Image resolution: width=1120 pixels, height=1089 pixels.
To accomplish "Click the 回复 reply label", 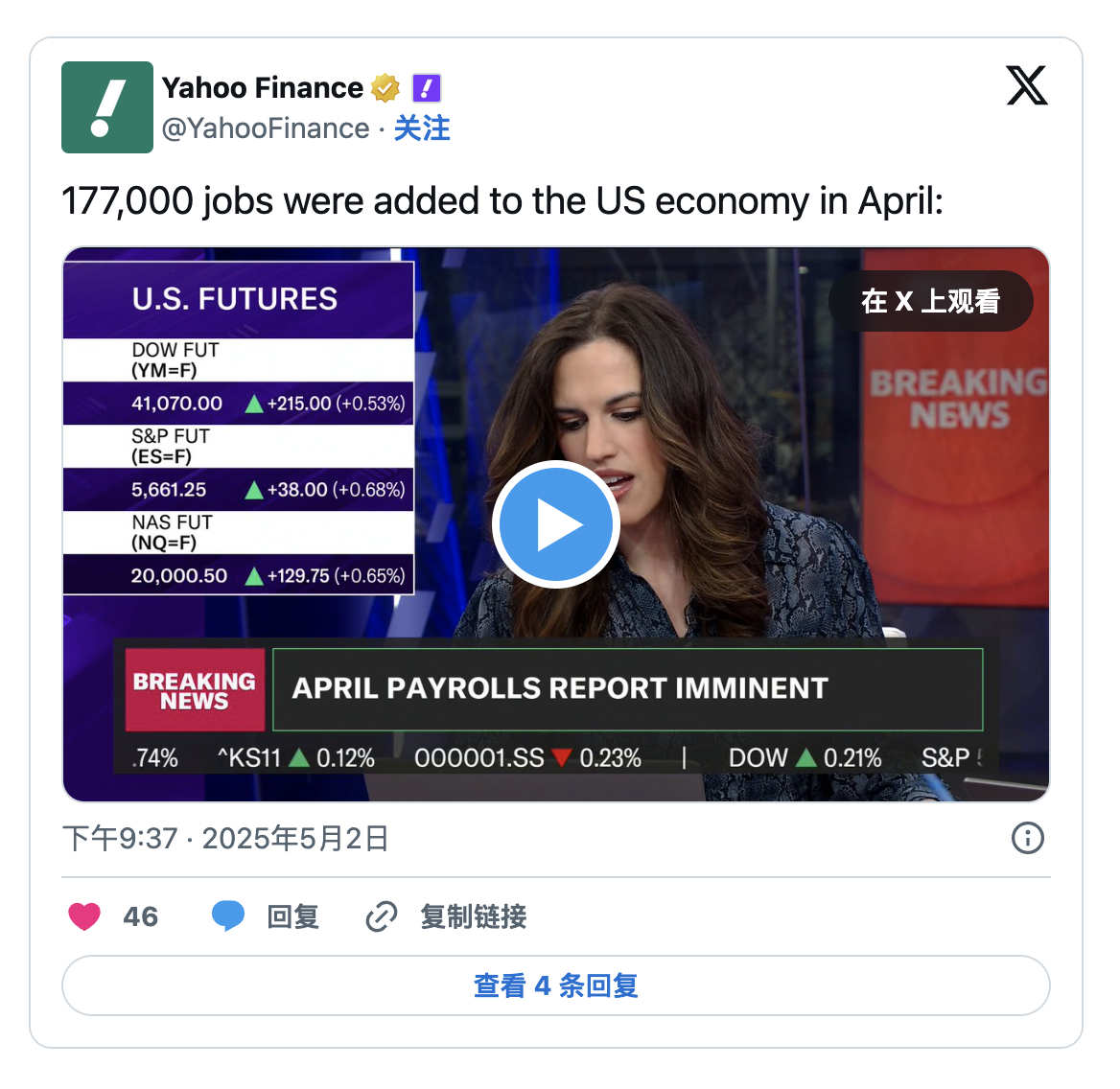I will coord(292,916).
